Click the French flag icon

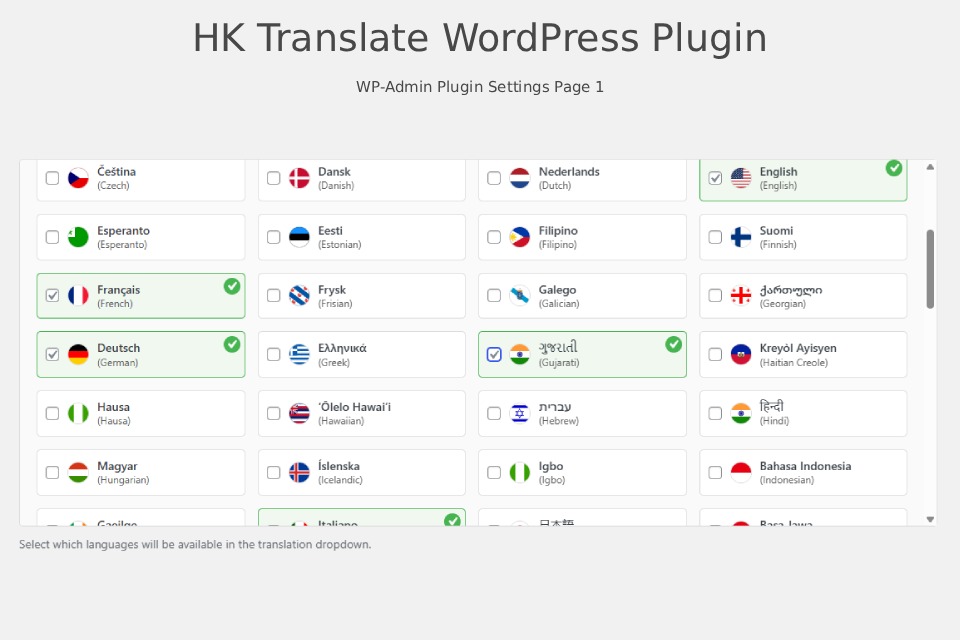click(x=78, y=296)
